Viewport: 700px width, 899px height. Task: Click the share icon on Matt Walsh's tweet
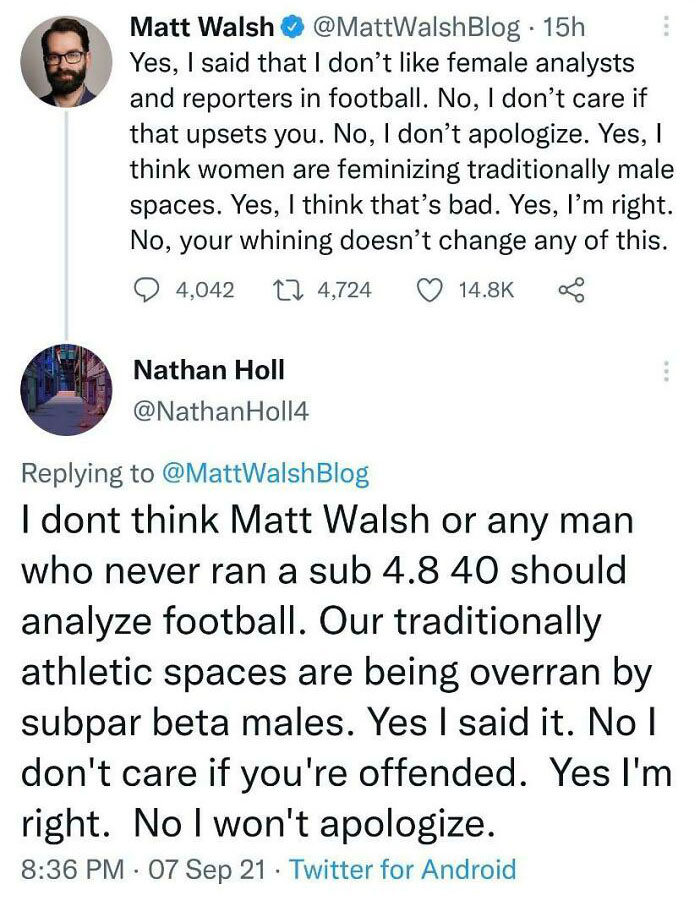(570, 290)
